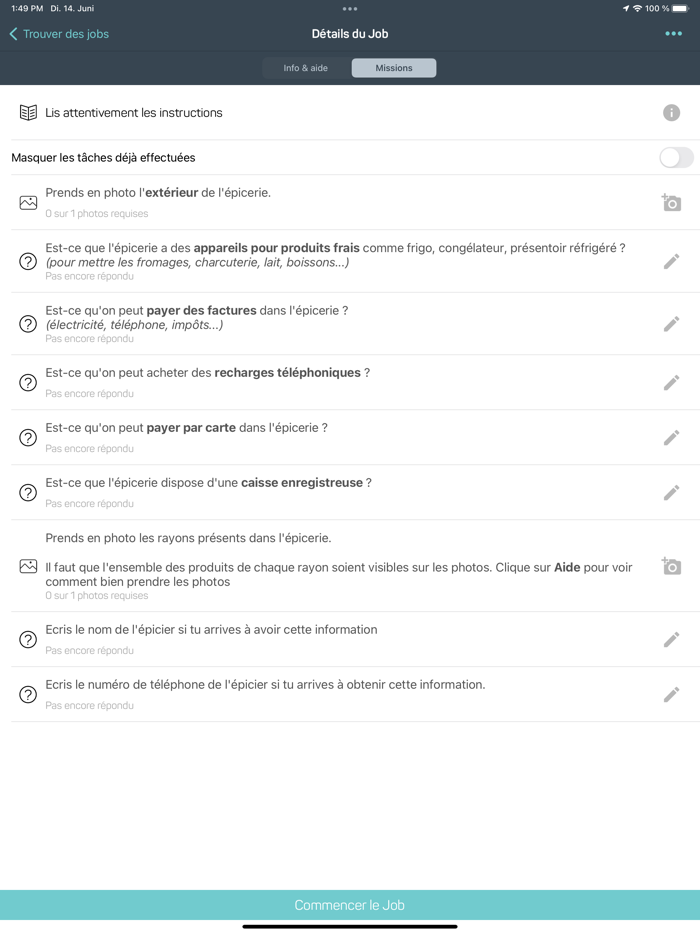
Task: Tap the info icon next to instructions row
Action: click(671, 112)
